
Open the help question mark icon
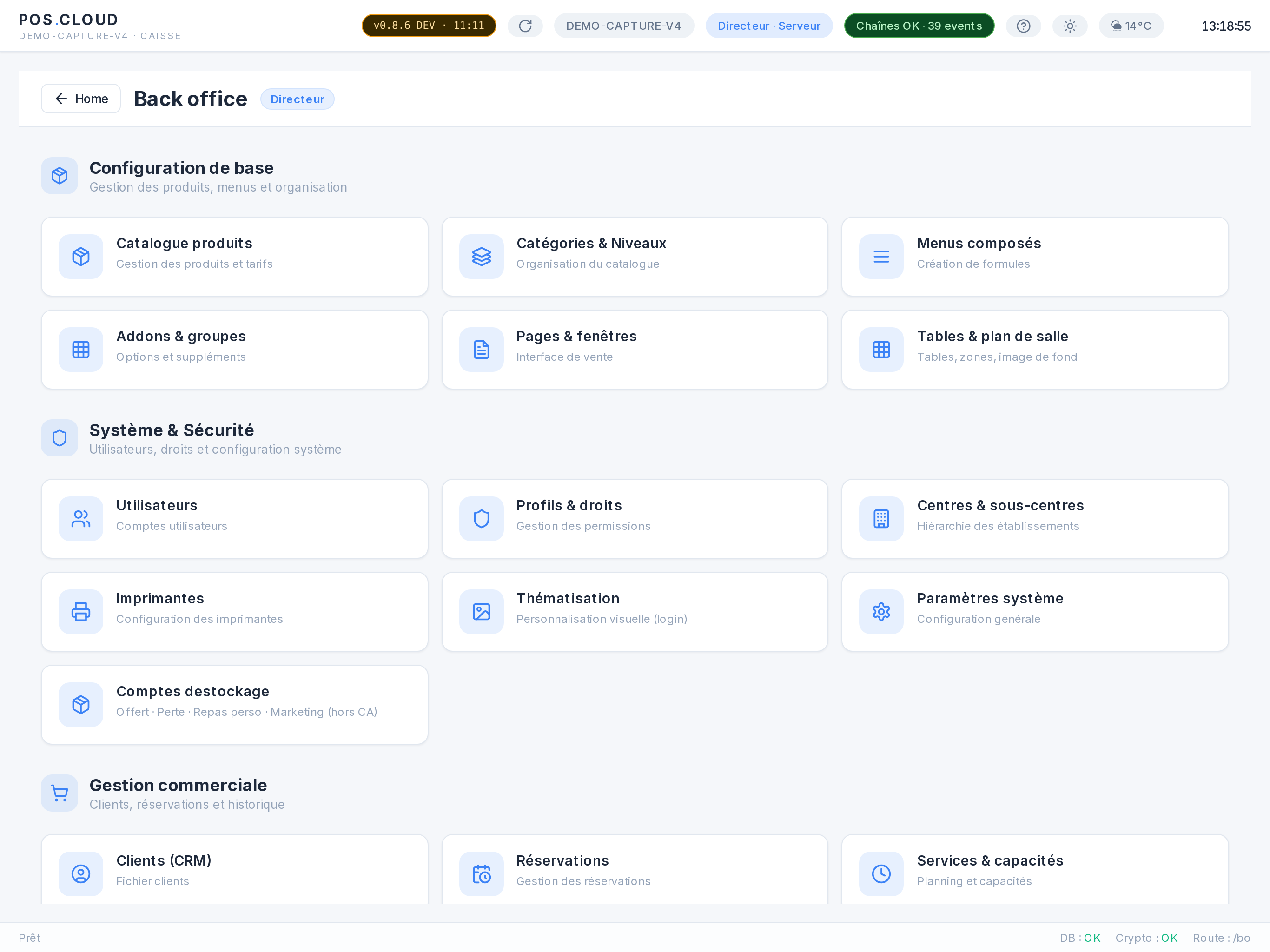coord(1023,26)
